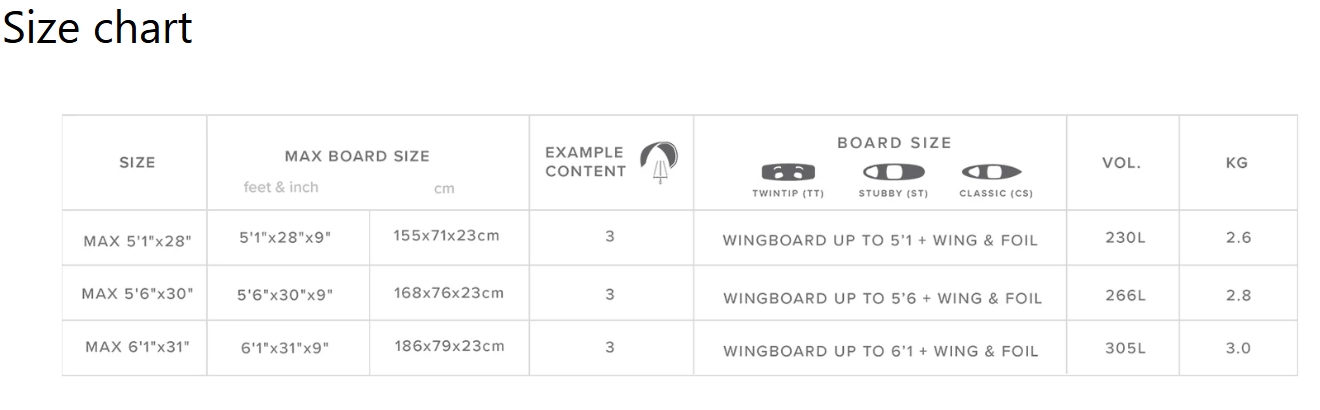The height and width of the screenshot is (410, 1320).
Task: Click the EXAMPLE CONTENT header text
Action: click(x=585, y=162)
